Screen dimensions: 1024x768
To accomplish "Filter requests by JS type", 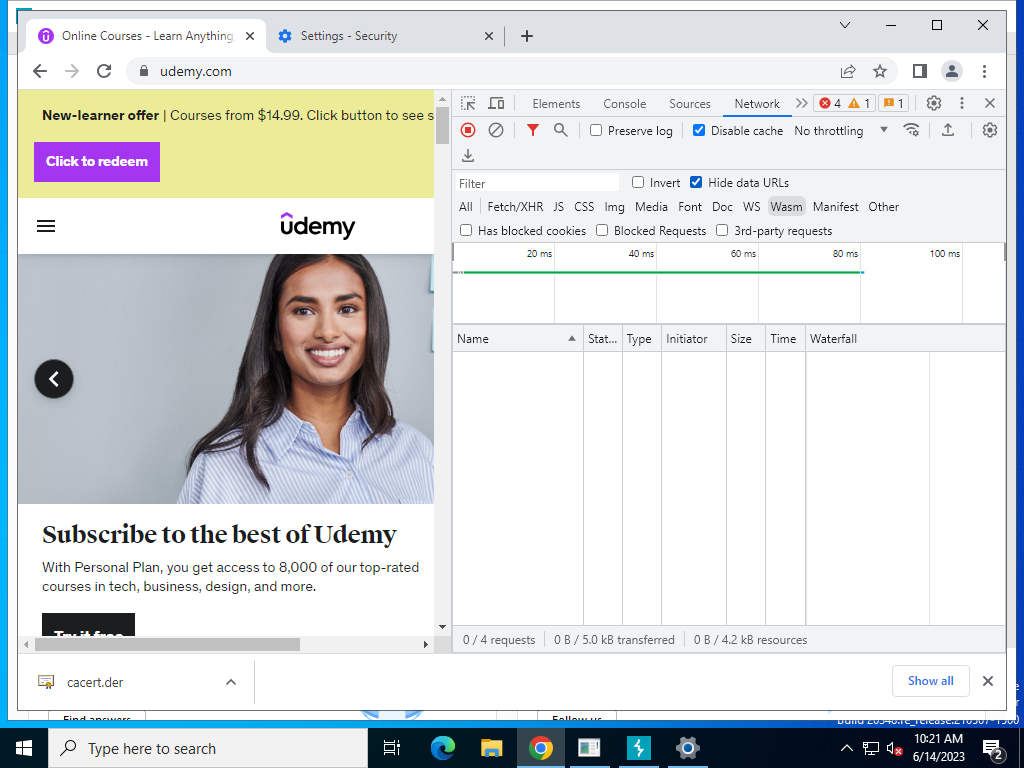I will coord(558,206).
